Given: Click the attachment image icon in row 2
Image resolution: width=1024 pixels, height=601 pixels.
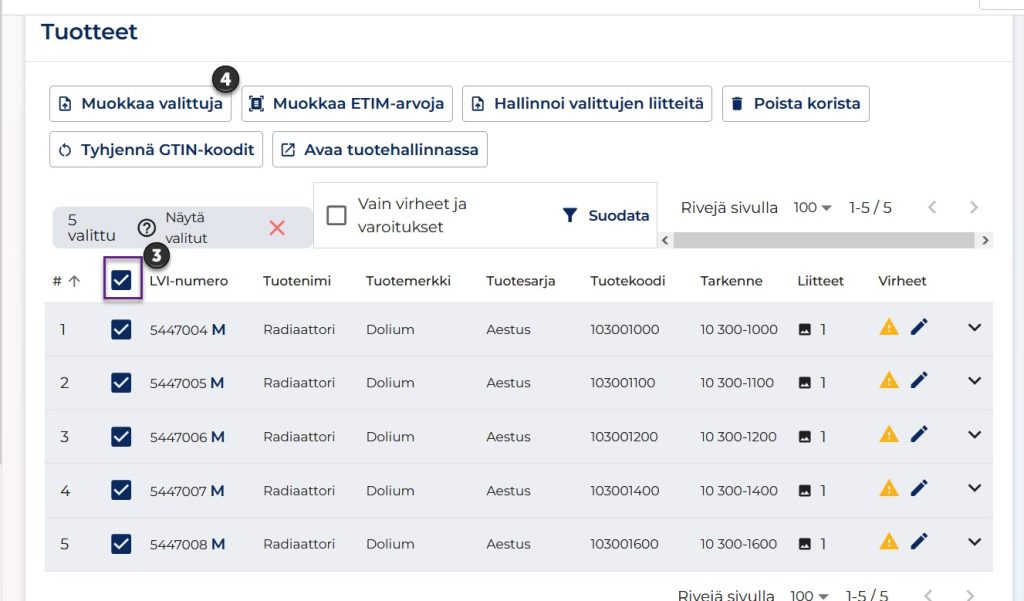Looking at the screenshot, I should click(804, 383).
